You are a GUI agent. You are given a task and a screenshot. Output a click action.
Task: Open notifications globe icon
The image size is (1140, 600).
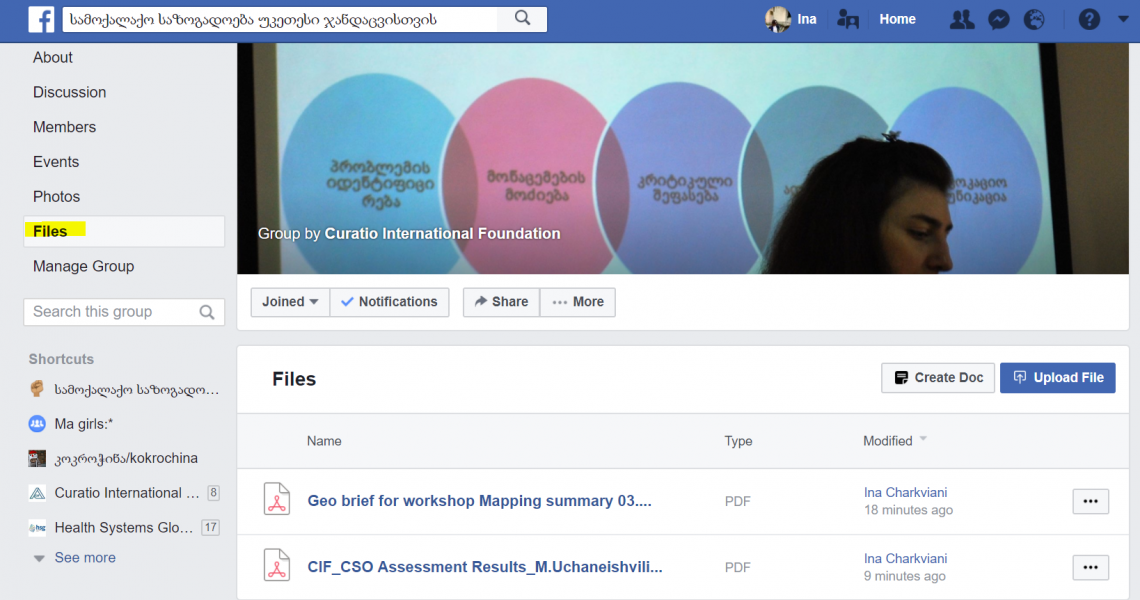click(x=1034, y=20)
